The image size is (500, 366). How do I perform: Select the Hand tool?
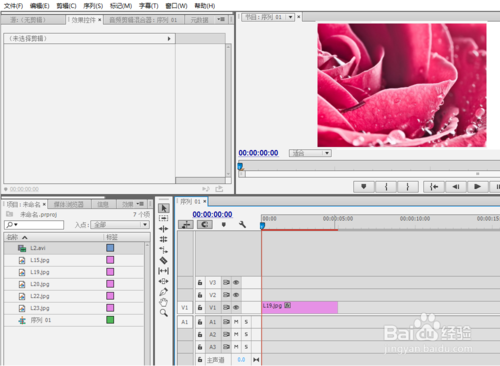[163, 302]
